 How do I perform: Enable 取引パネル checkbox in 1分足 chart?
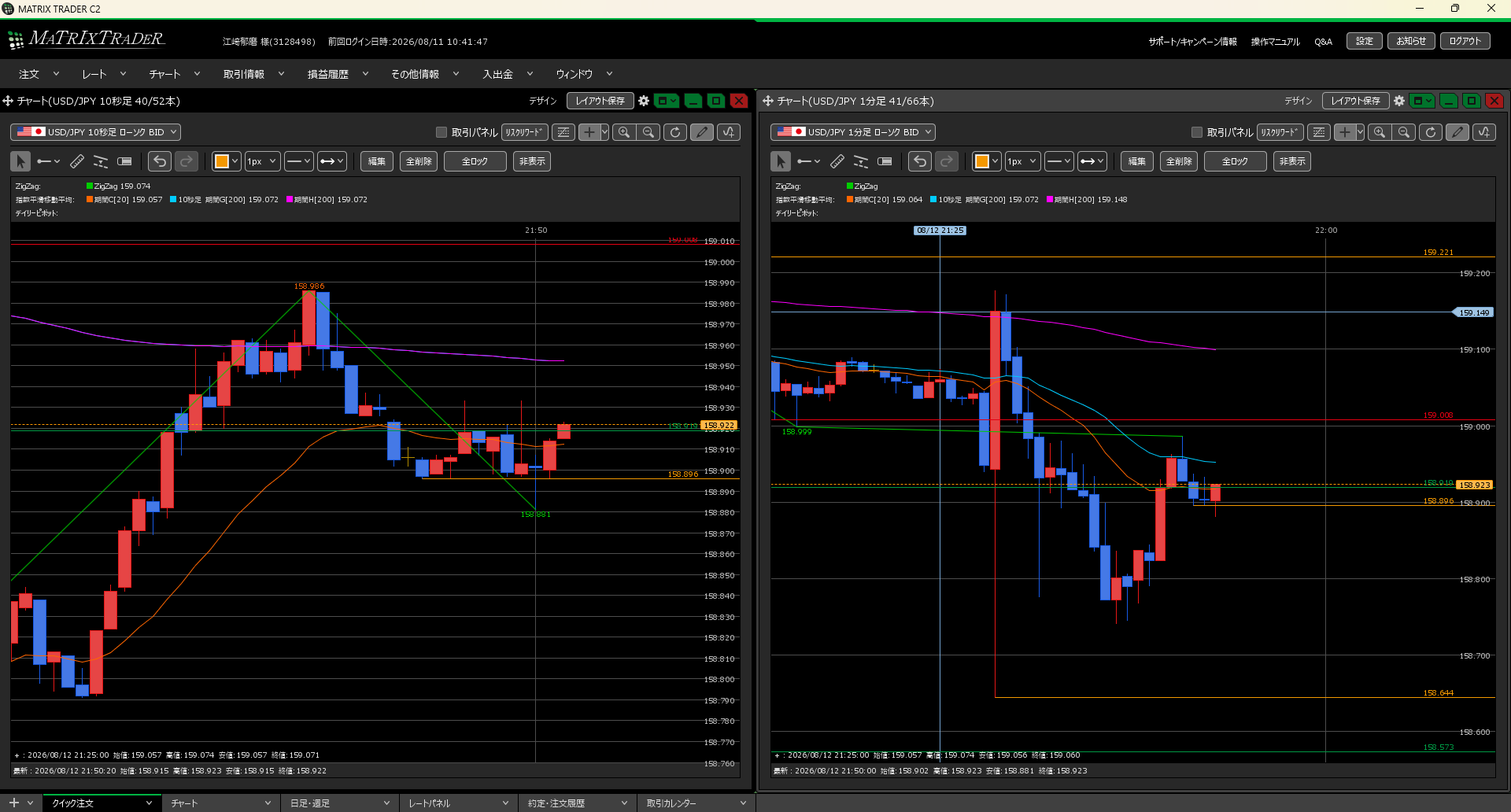click(1197, 132)
